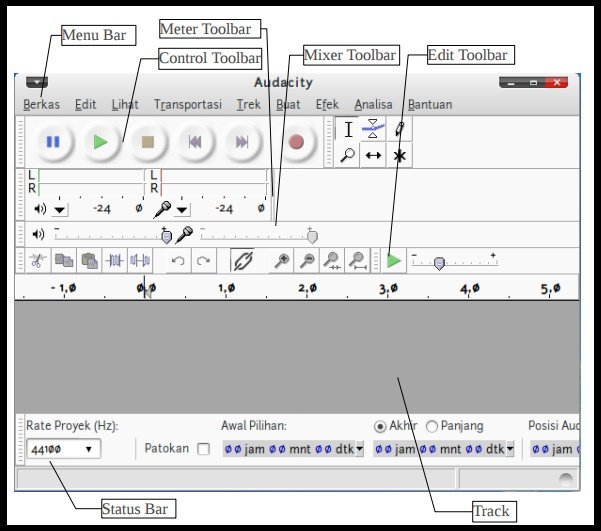This screenshot has width=601, height=531.
Task: Click the output volume slider handle
Action: point(167,237)
